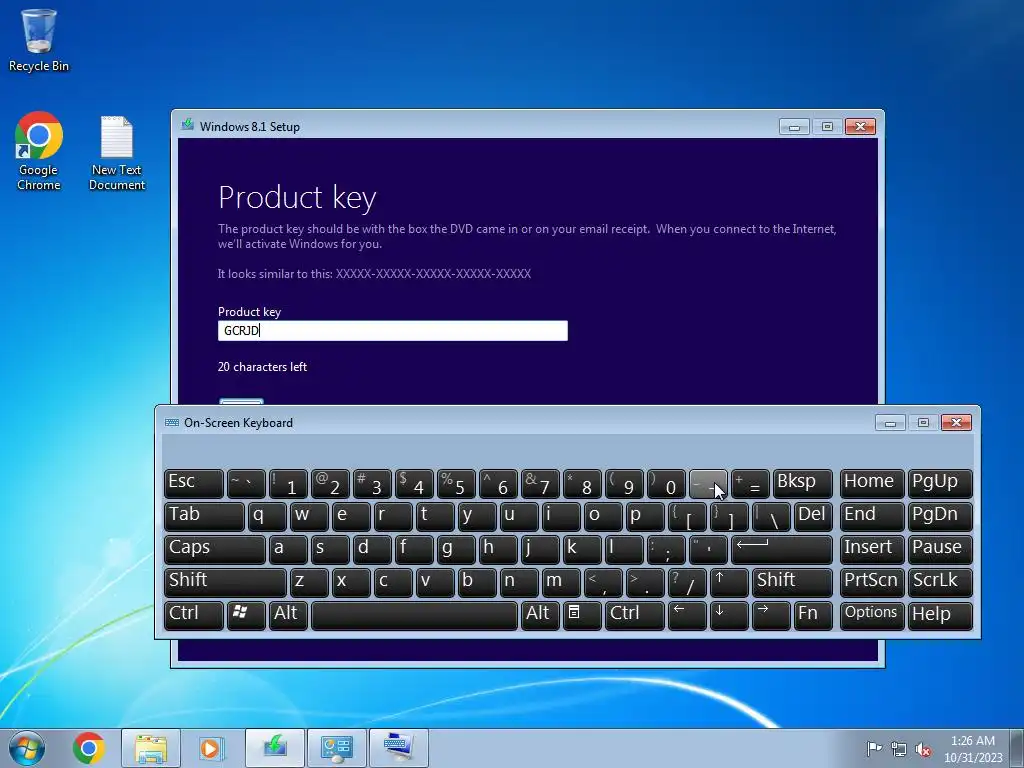Switch to Windows 8.1 Setup taskbar button
Screen dimensions: 1024x768
275,748
